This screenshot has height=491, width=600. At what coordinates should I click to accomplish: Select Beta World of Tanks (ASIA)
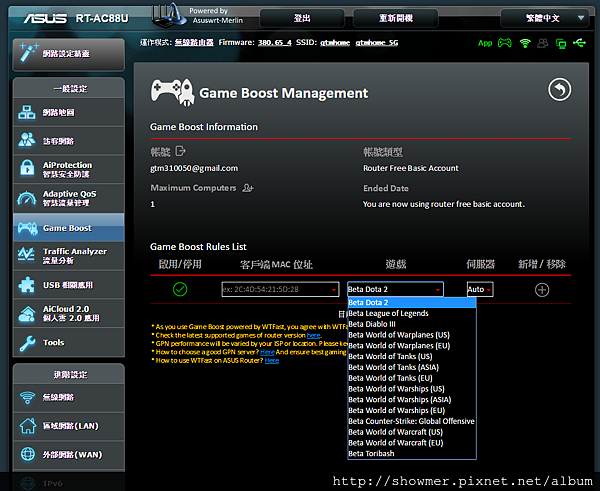412,367
